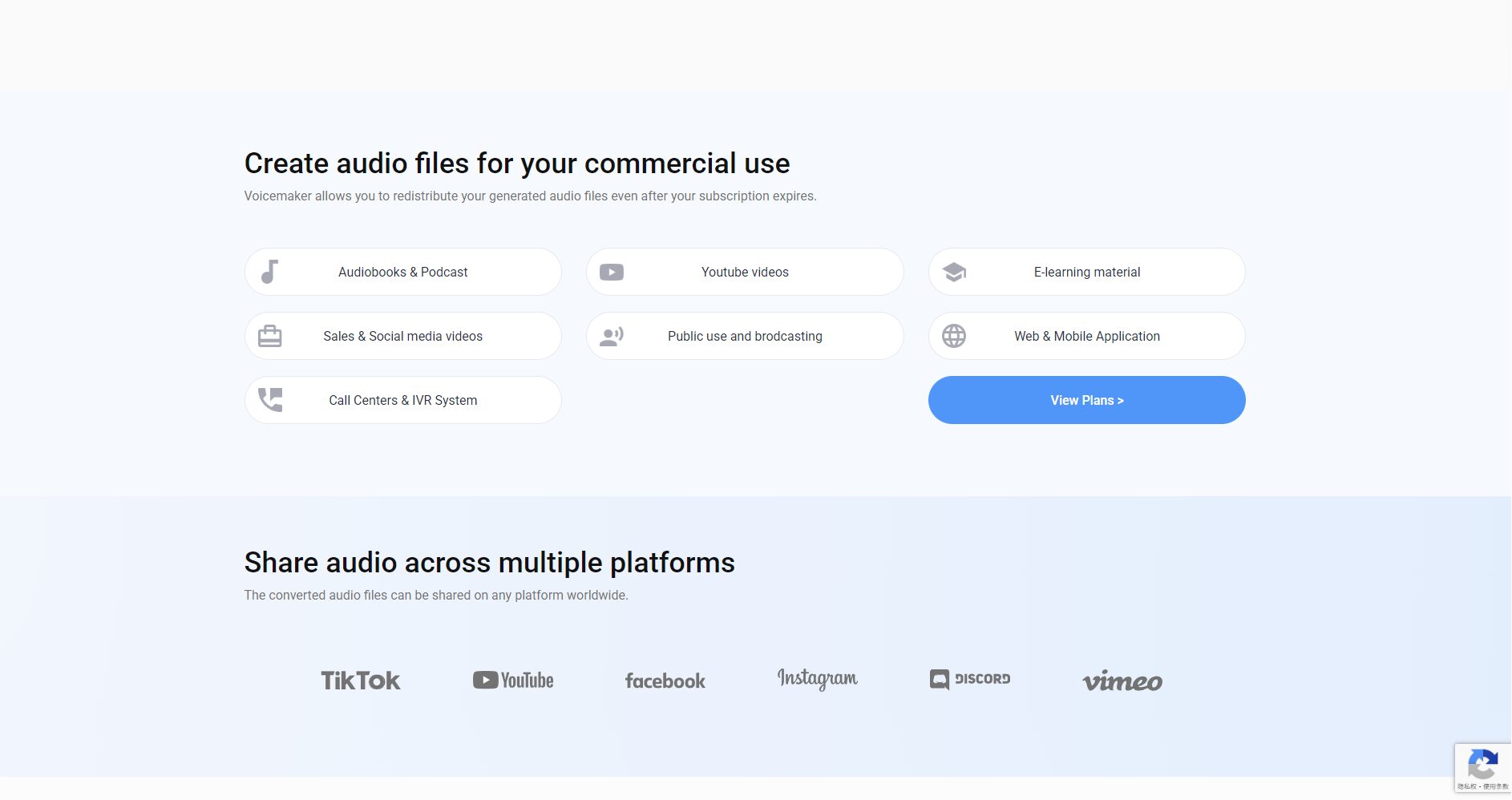1512x800 pixels.
Task: Click the View Plans button
Action: pos(1086,399)
